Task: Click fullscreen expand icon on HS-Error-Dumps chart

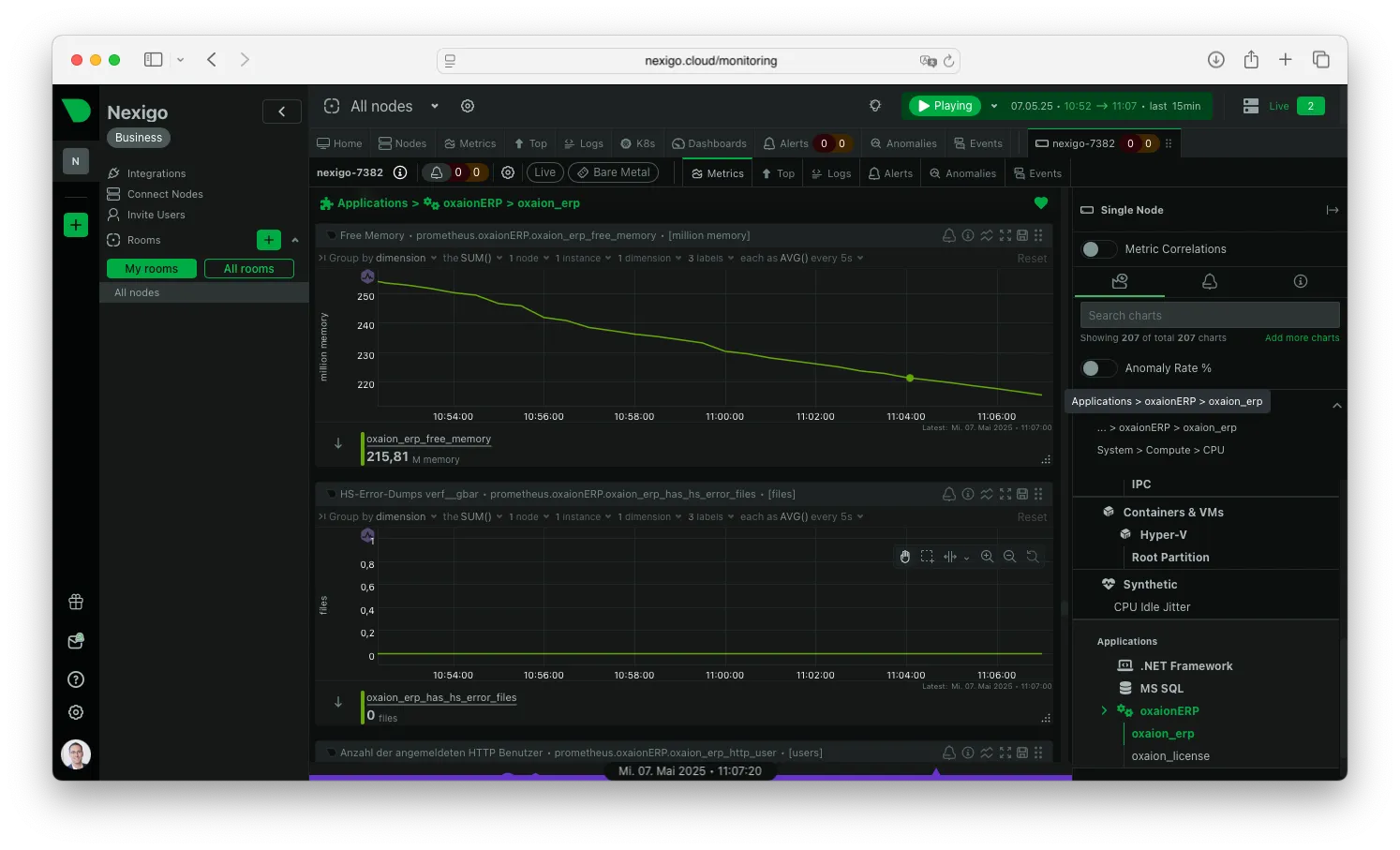Action: pyautogui.click(x=1005, y=494)
